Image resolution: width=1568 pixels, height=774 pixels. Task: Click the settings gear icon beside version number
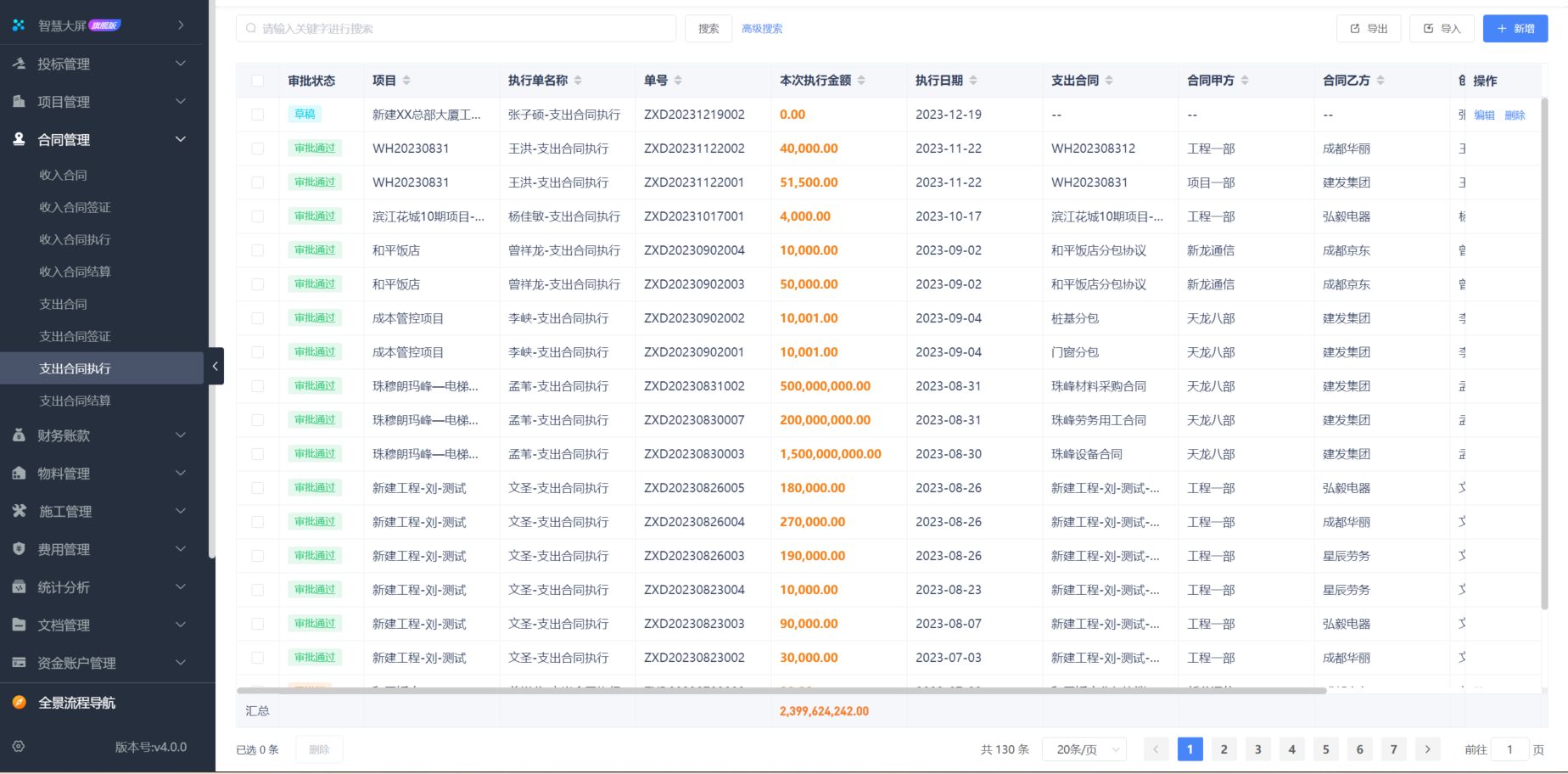pyautogui.click(x=19, y=747)
